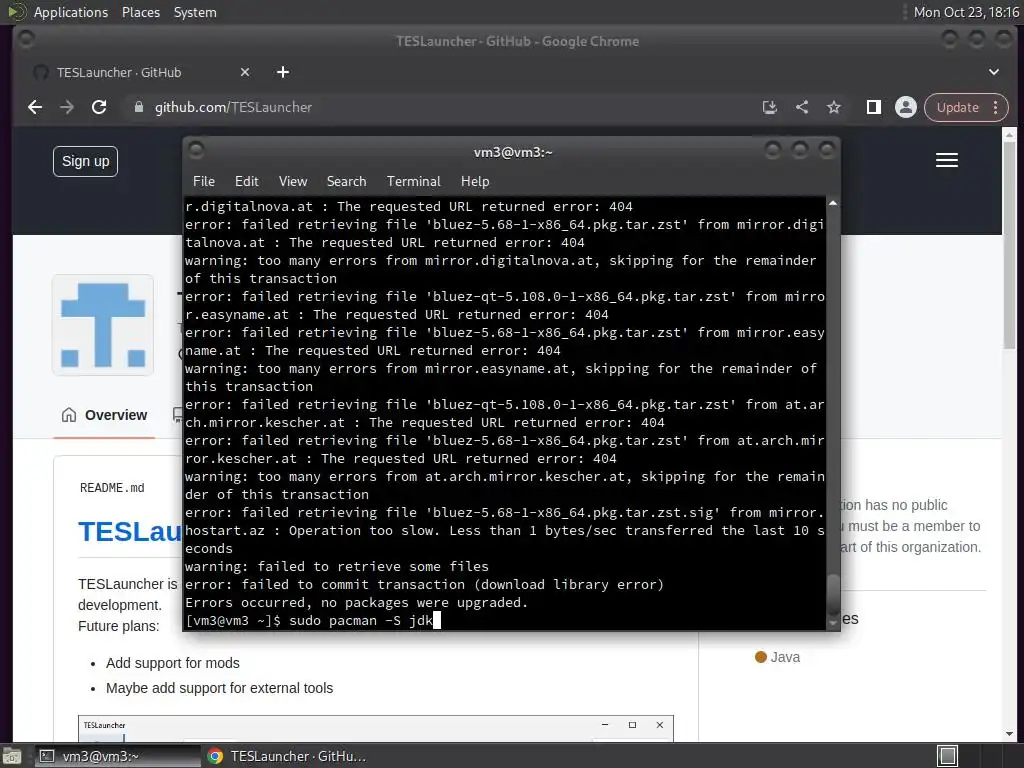The width and height of the screenshot is (1024, 768).
Task: Open Chrome's side panel
Action: coord(874,107)
